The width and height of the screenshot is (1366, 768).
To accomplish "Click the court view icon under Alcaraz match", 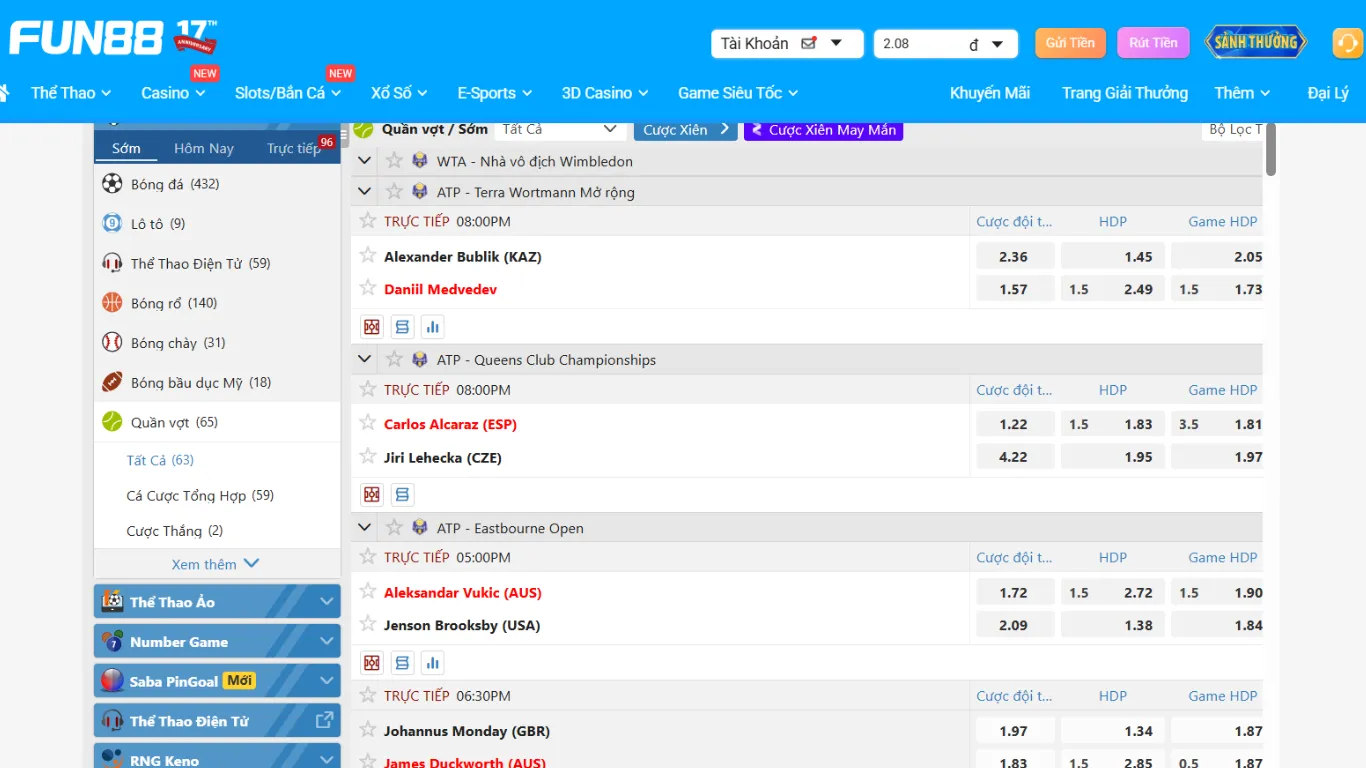I will click(x=372, y=495).
